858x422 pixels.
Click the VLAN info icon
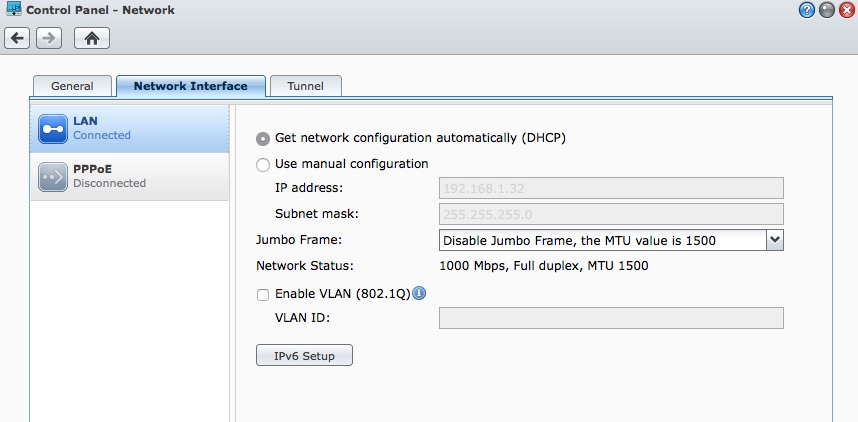419,293
